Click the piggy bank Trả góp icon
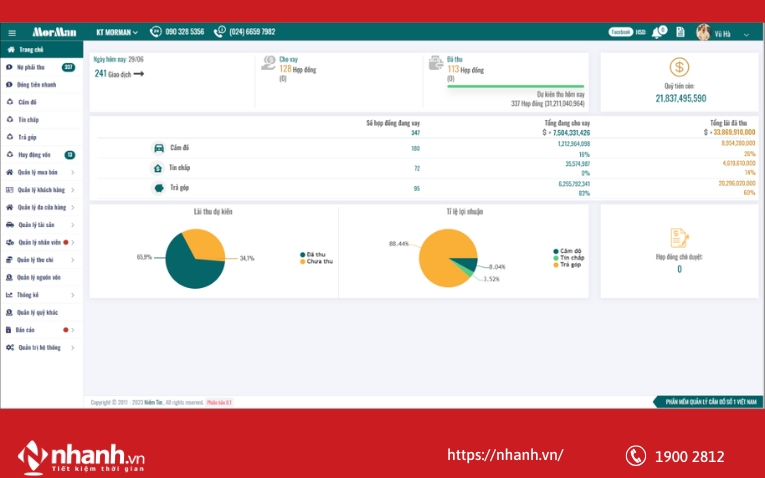 pos(159,188)
